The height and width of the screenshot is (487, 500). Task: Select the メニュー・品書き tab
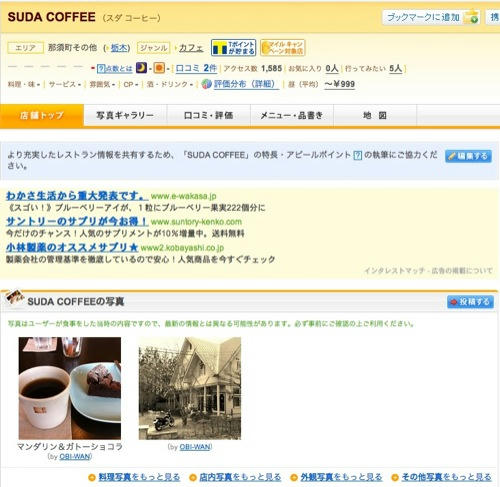pos(292,116)
